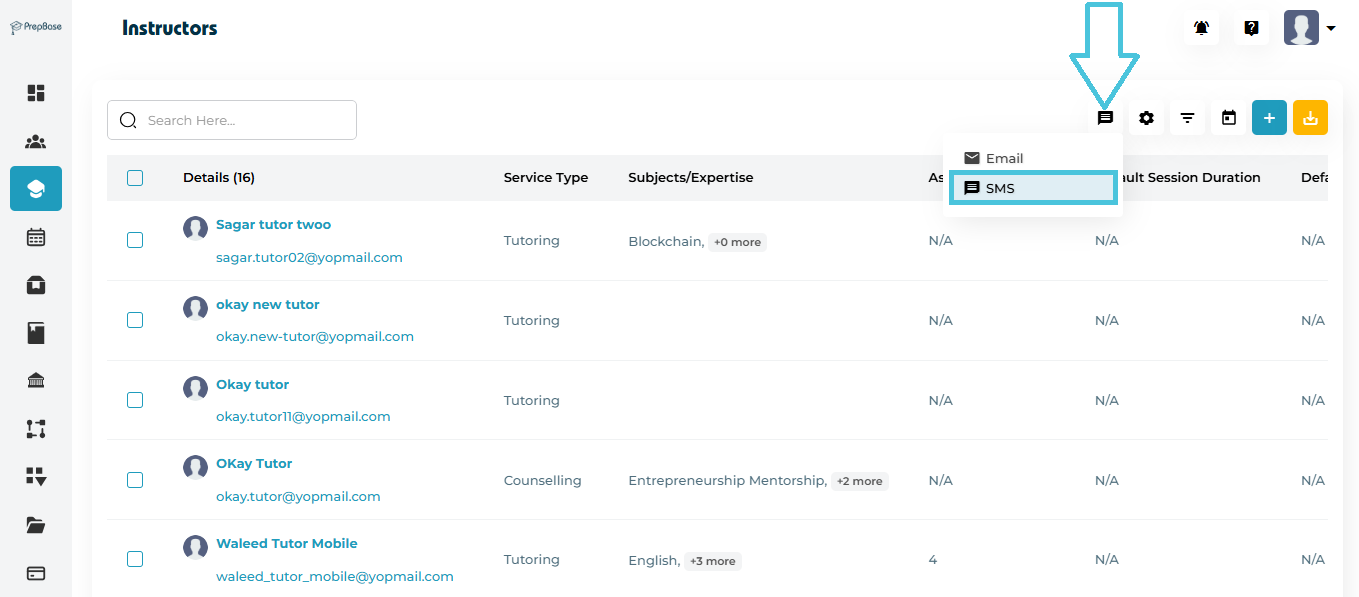Open the settings gear icon

click(1146, 118)
